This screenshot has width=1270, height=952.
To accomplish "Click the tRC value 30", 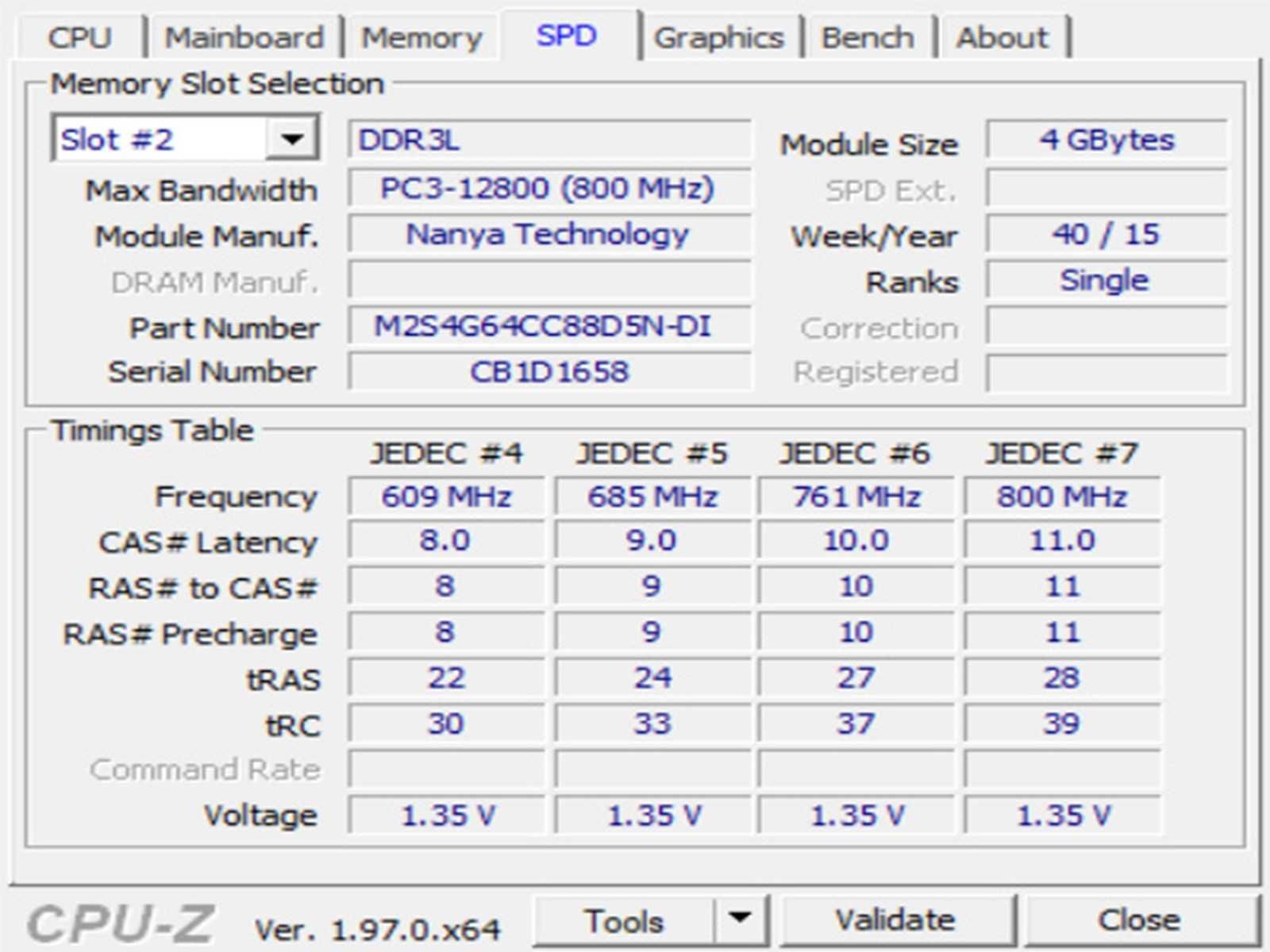I will pyautogui.click(x=446, y=724).
